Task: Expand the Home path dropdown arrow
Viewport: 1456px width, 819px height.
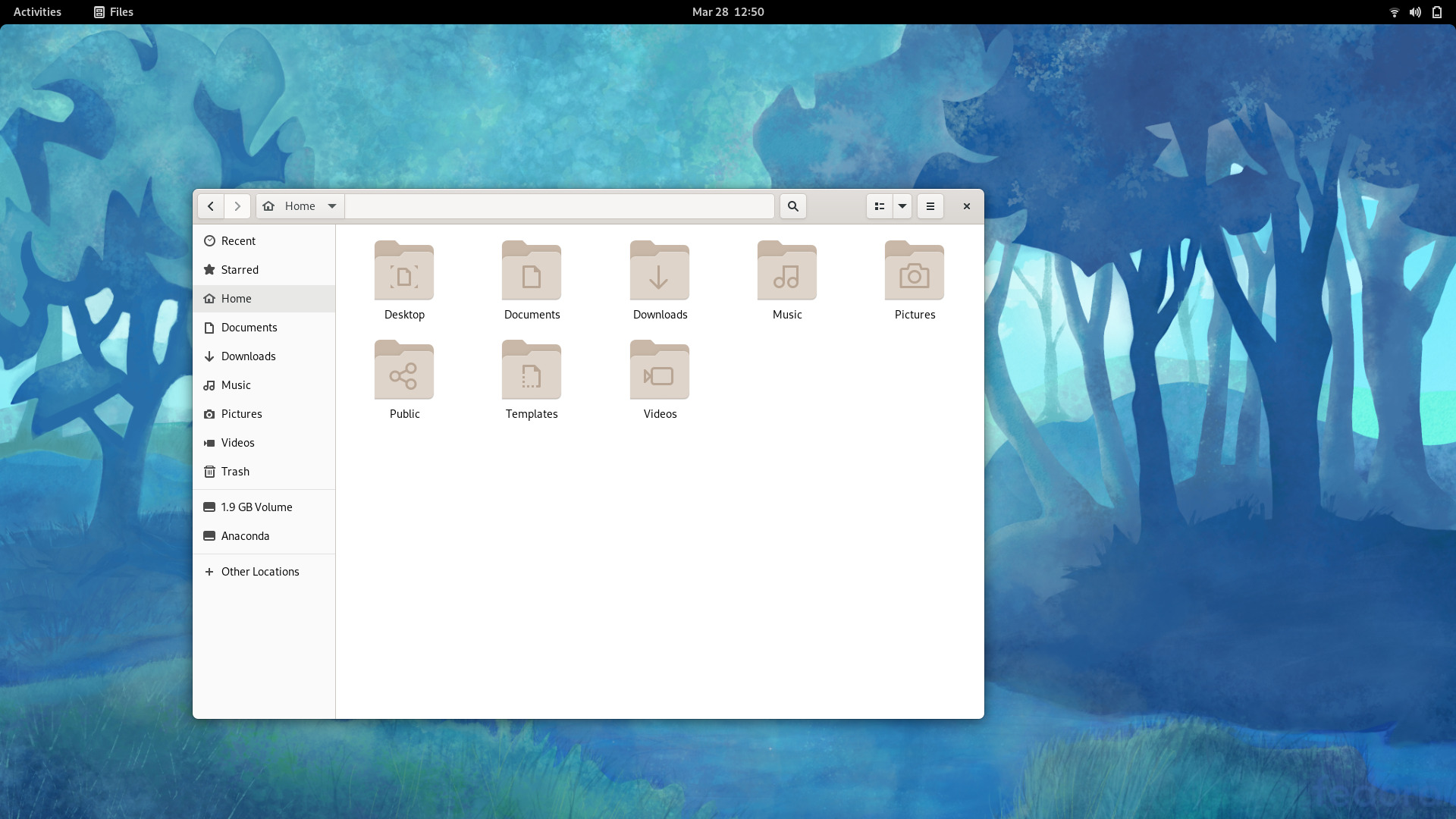Action: tap(331, 206)
